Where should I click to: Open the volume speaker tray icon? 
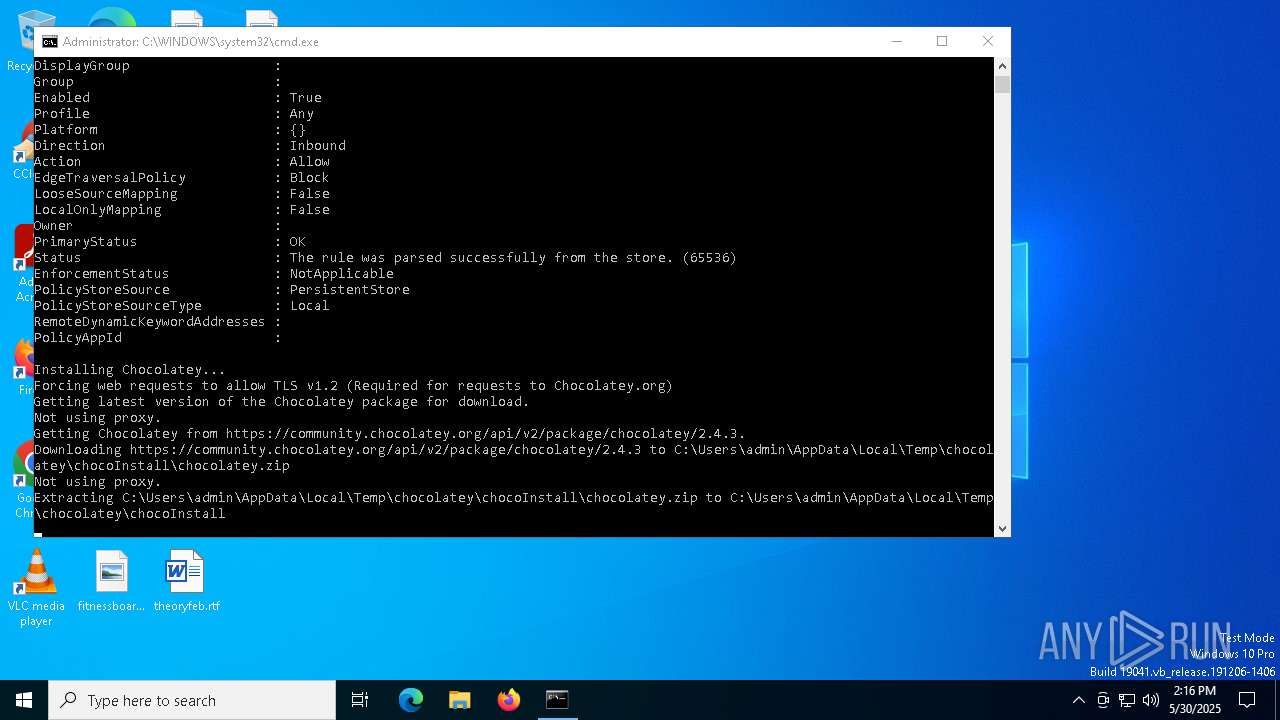[x=1151, y=700]
